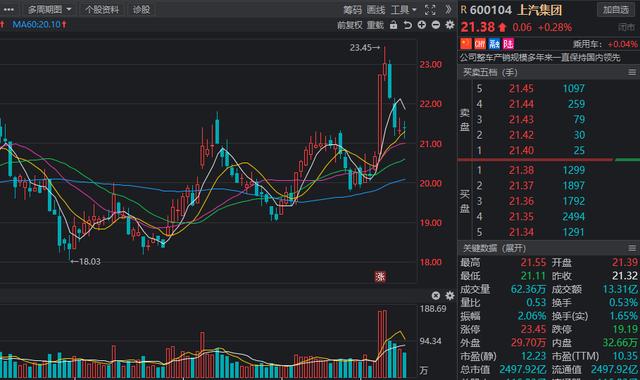640x380 pixels.
Task: Open volume sub-chart settings gear
Action: pos(450,296)
